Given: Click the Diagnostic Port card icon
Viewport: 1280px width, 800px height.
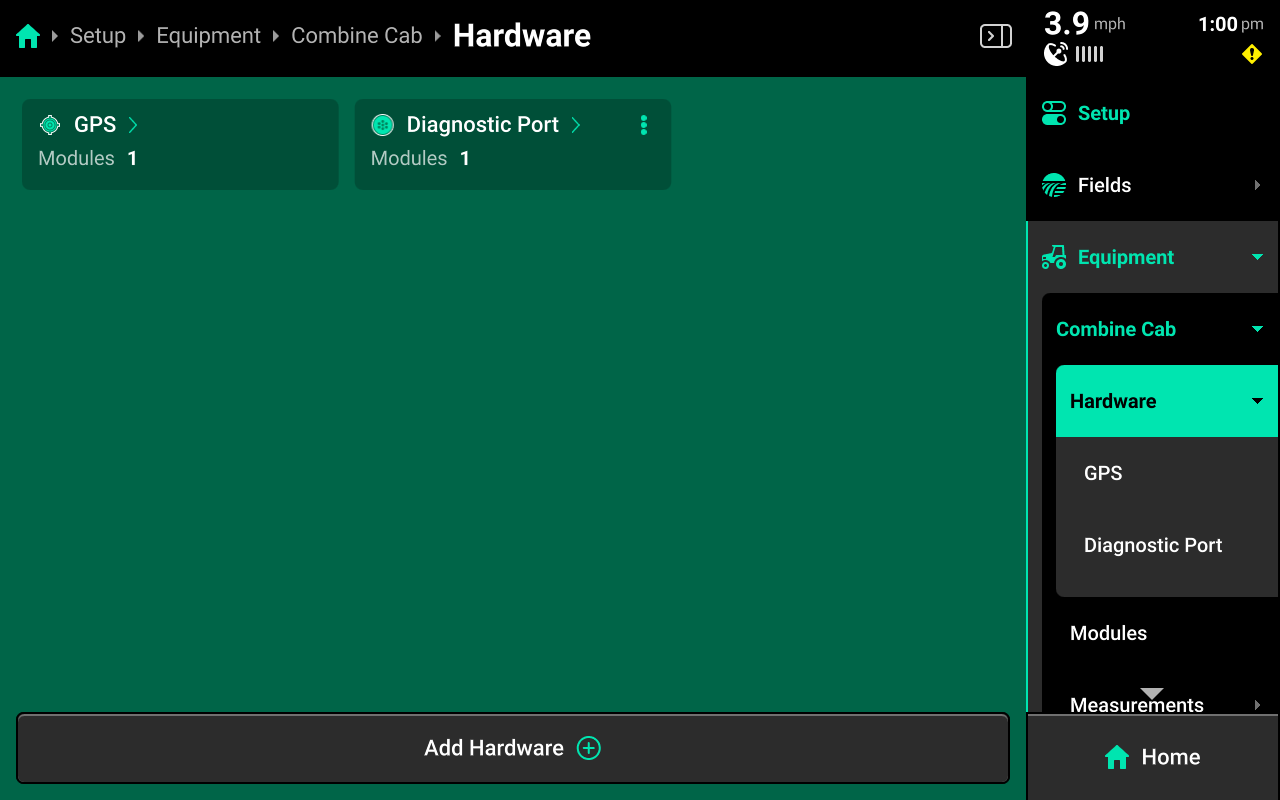Looking at the screenshot, I should 382,125.
